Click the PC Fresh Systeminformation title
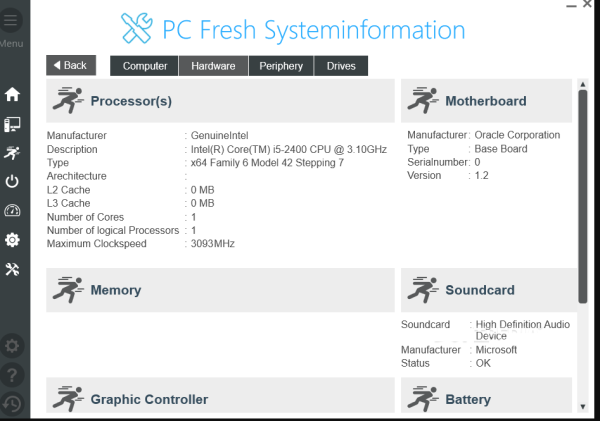600x421 pixels. [x=314, y=30]
